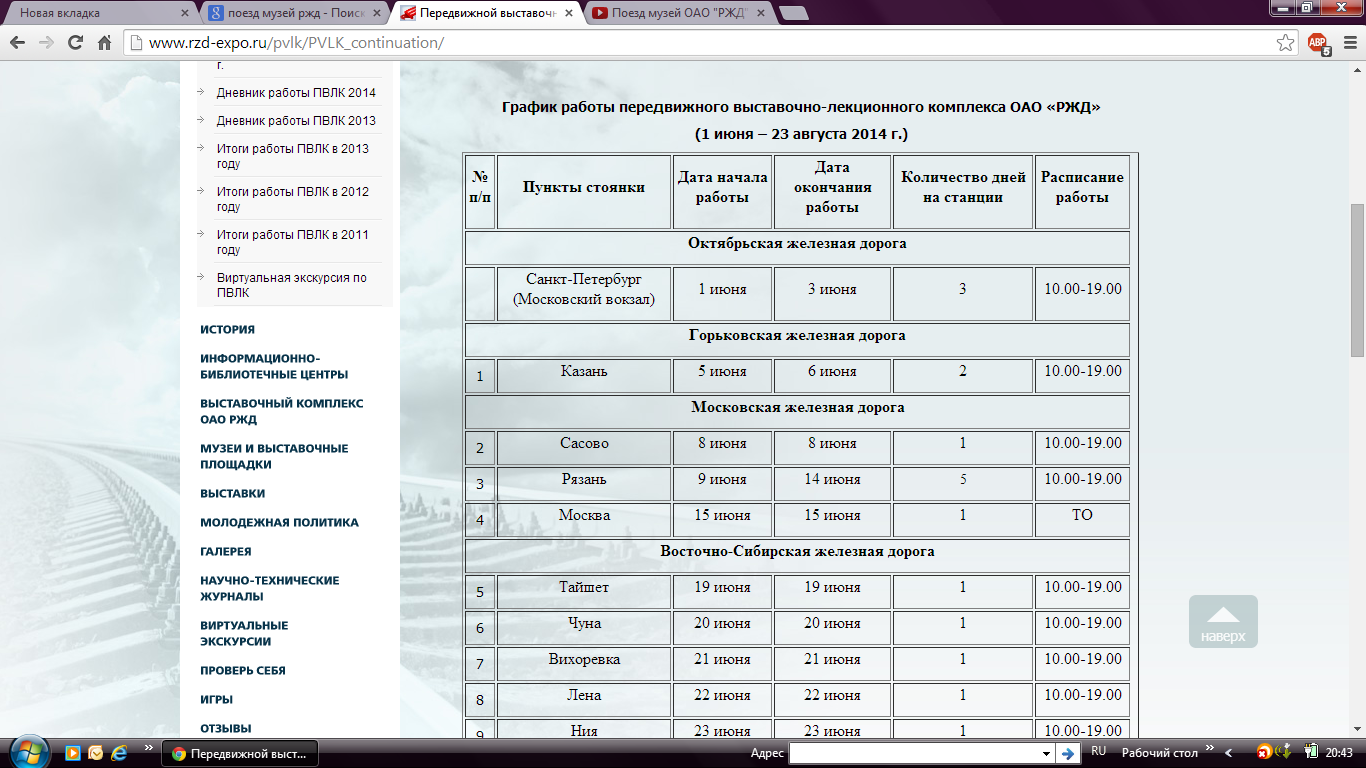The image size is (1366, 768).
Task: Open 'Итоги работы ПВЛК в 2012 году'
Action: coord(293,199)
